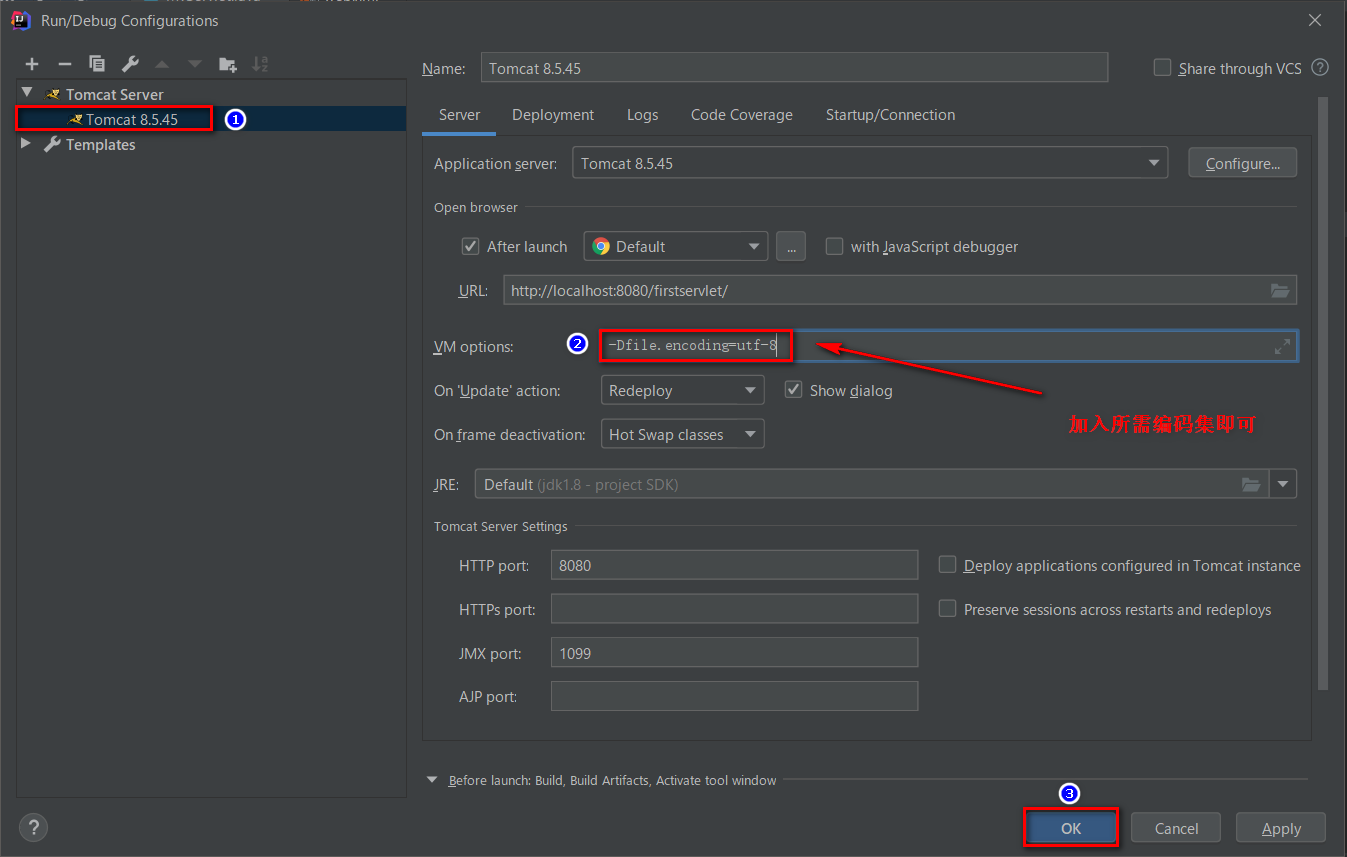Click the IntelliJ logo in title bar
This screenshot has width=1347, height=857.
pos(19,20)
